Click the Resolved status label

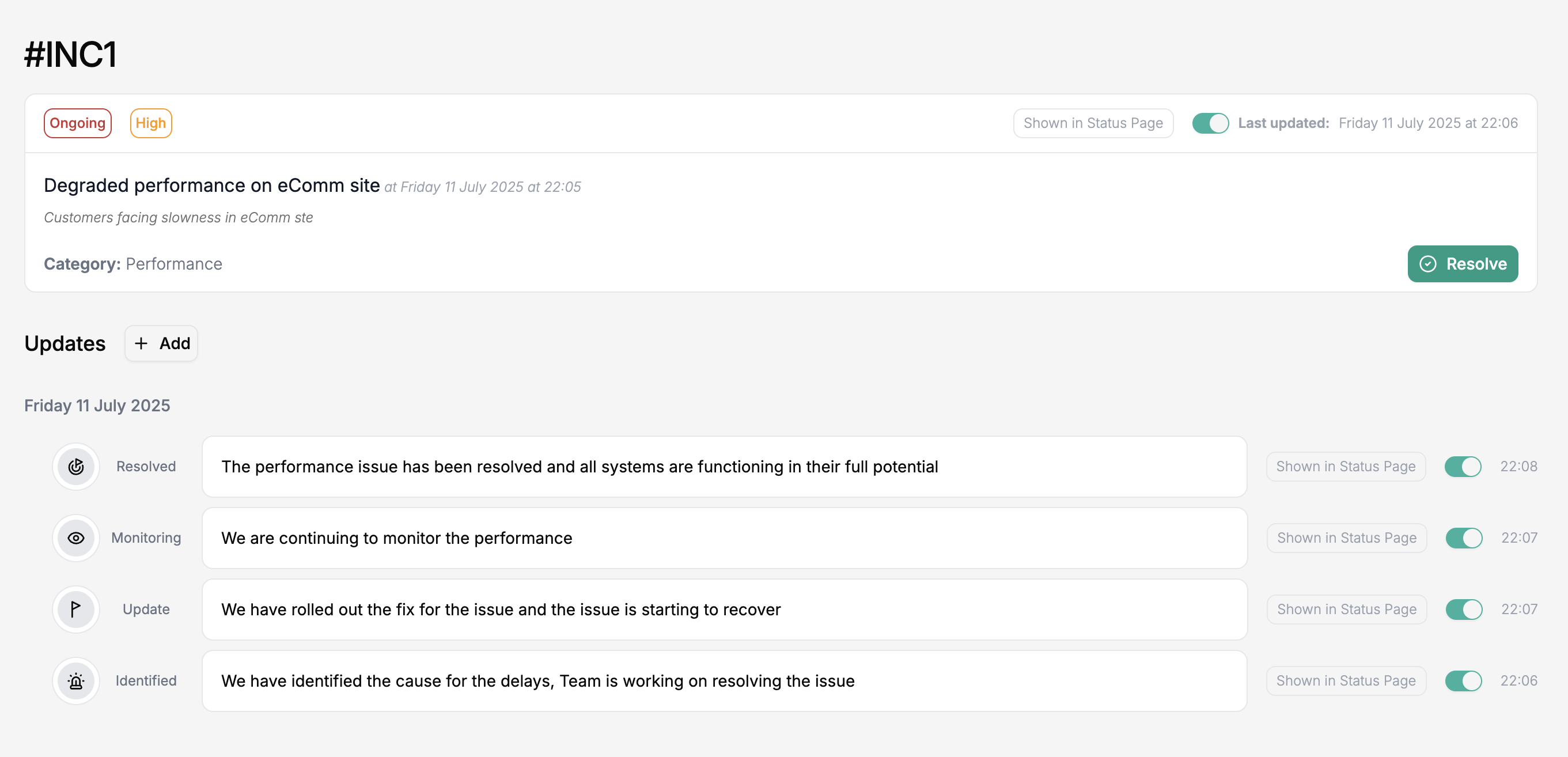pyautogui.click(x=146, y=467)
